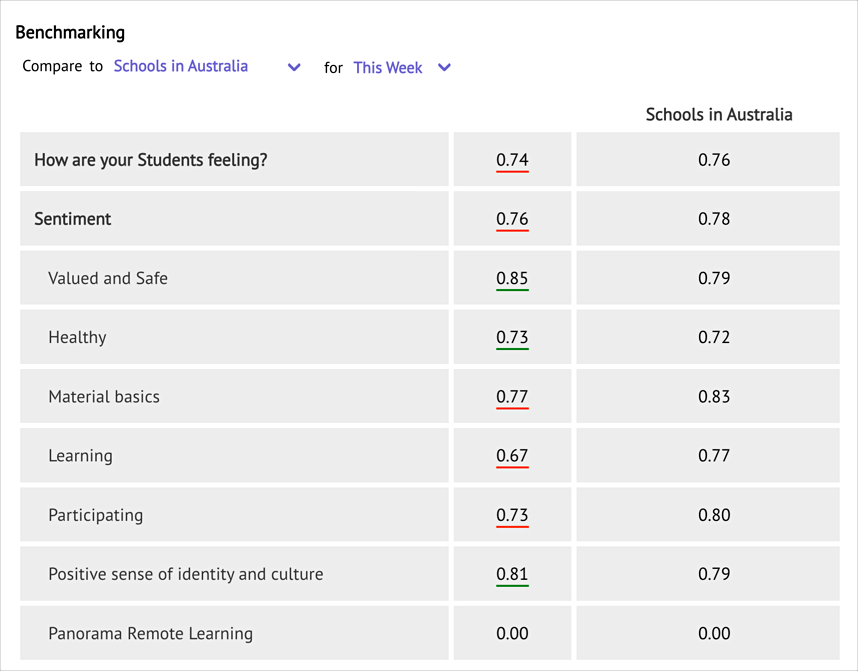Open the 0.77 Material basics score
The width and height of the screenshot is (858, 671).
coord(512,397)
